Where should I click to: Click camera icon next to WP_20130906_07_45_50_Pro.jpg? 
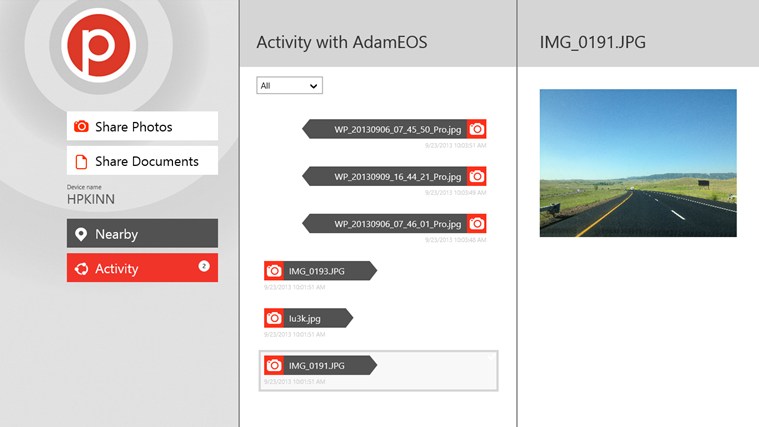477,129
